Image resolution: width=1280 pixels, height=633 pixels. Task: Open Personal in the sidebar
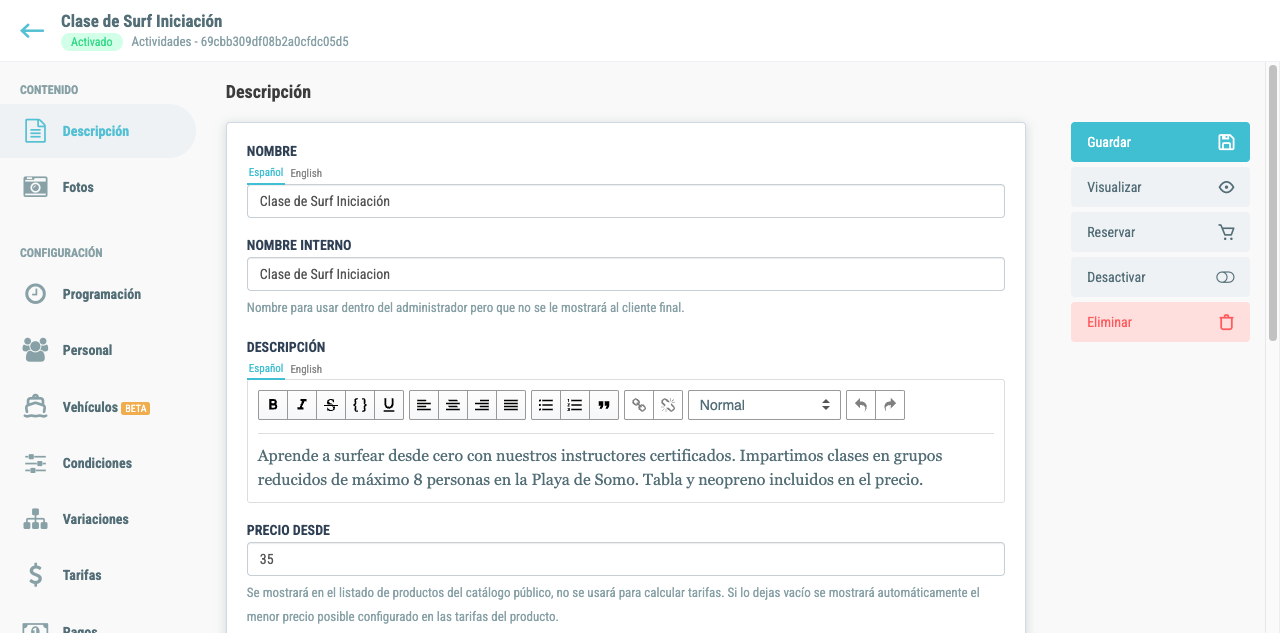pos(98,350)
